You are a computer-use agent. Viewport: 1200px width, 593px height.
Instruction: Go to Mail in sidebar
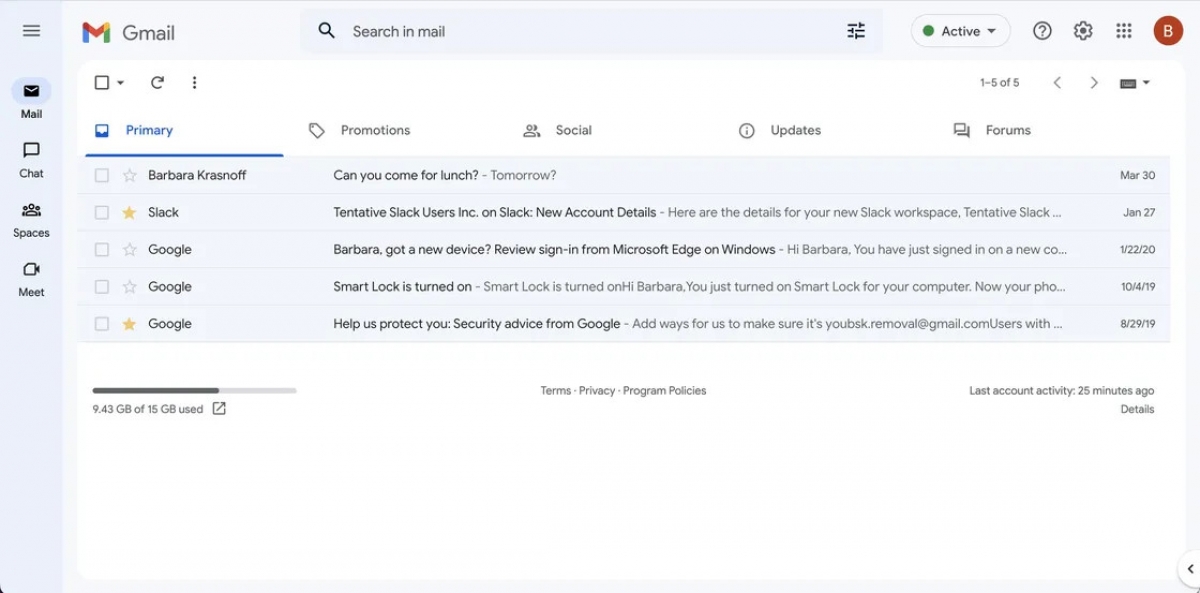31,99
